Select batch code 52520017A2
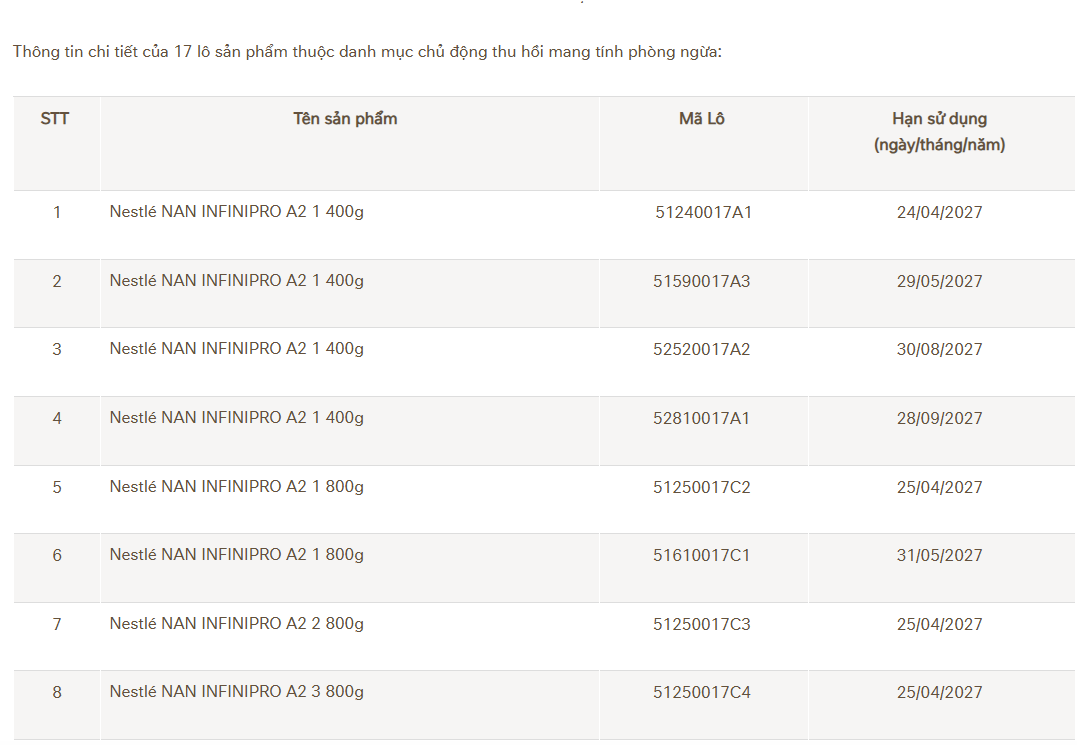Image resolution: width=1077 pixels, height=745 pixels. [702, 350]
